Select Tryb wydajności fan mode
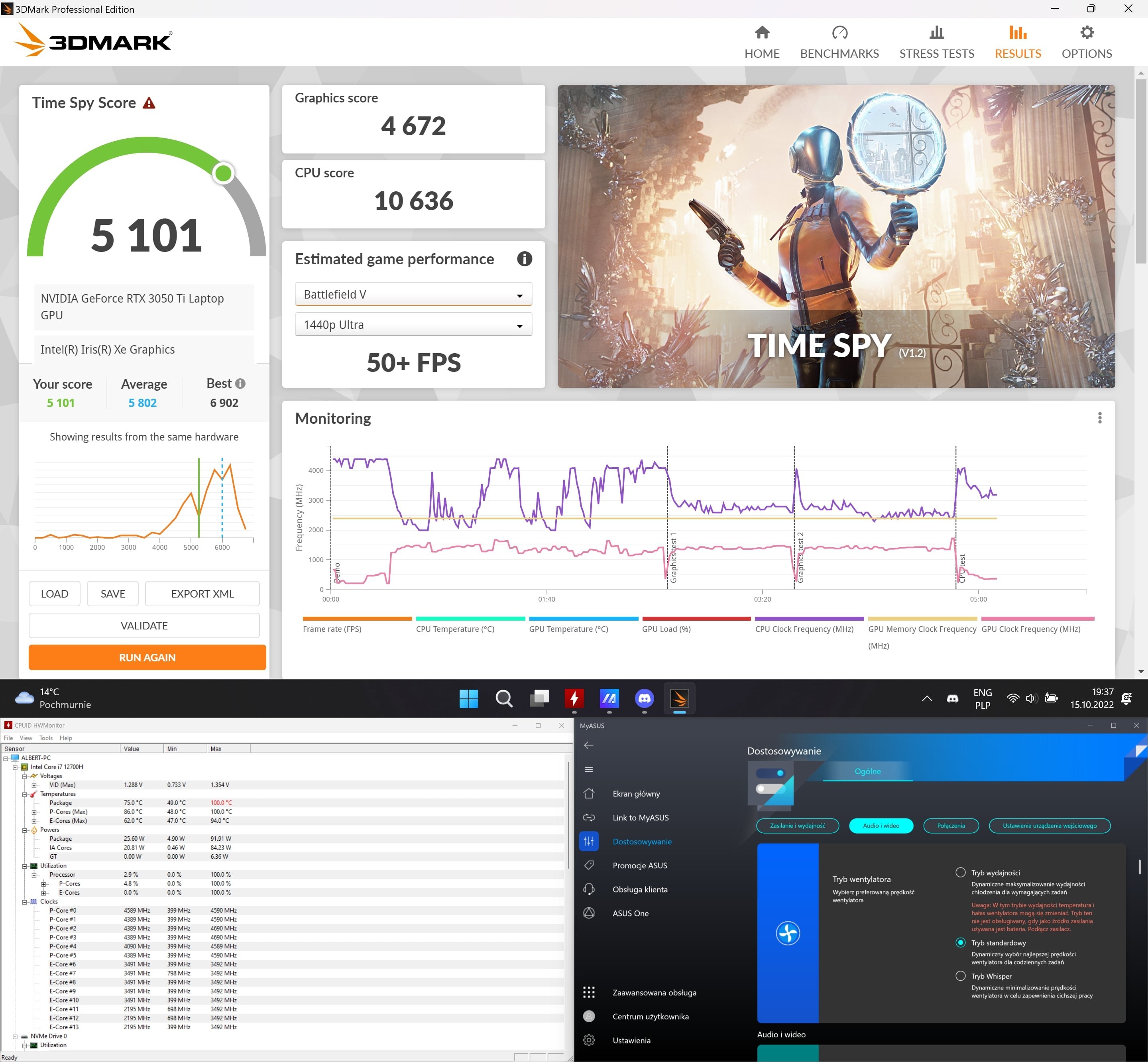The image size is (1148, 1062). (960, 872)
